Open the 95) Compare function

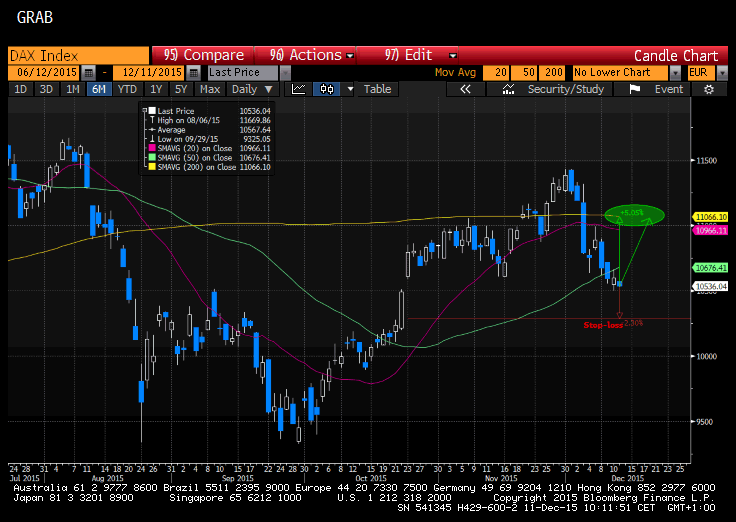[203, 55]
